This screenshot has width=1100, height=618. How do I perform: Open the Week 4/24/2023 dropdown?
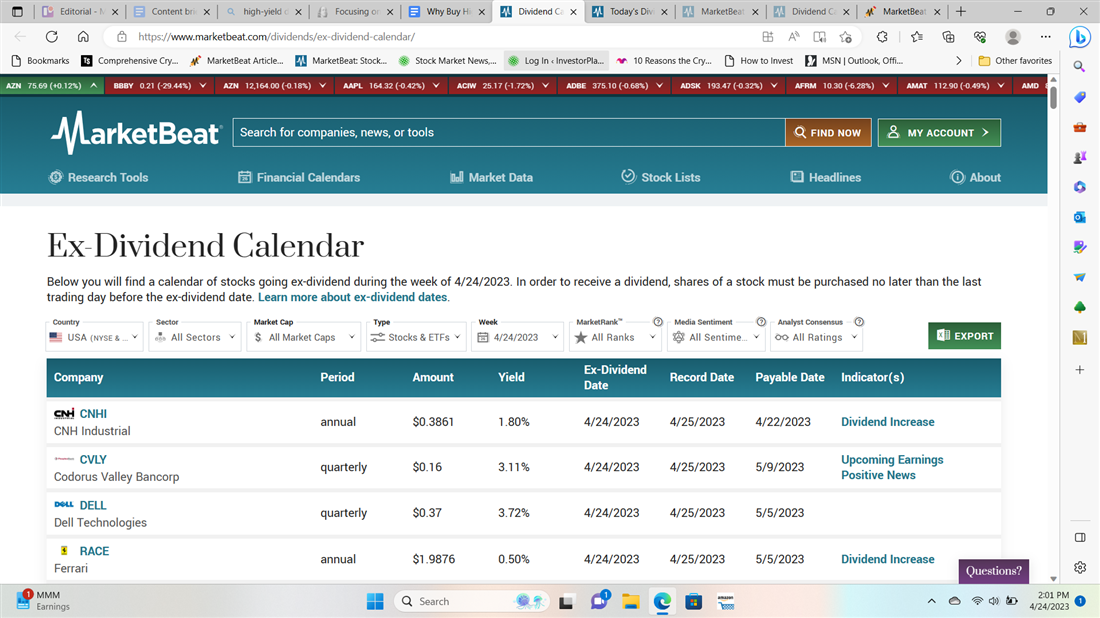point(518,337)
